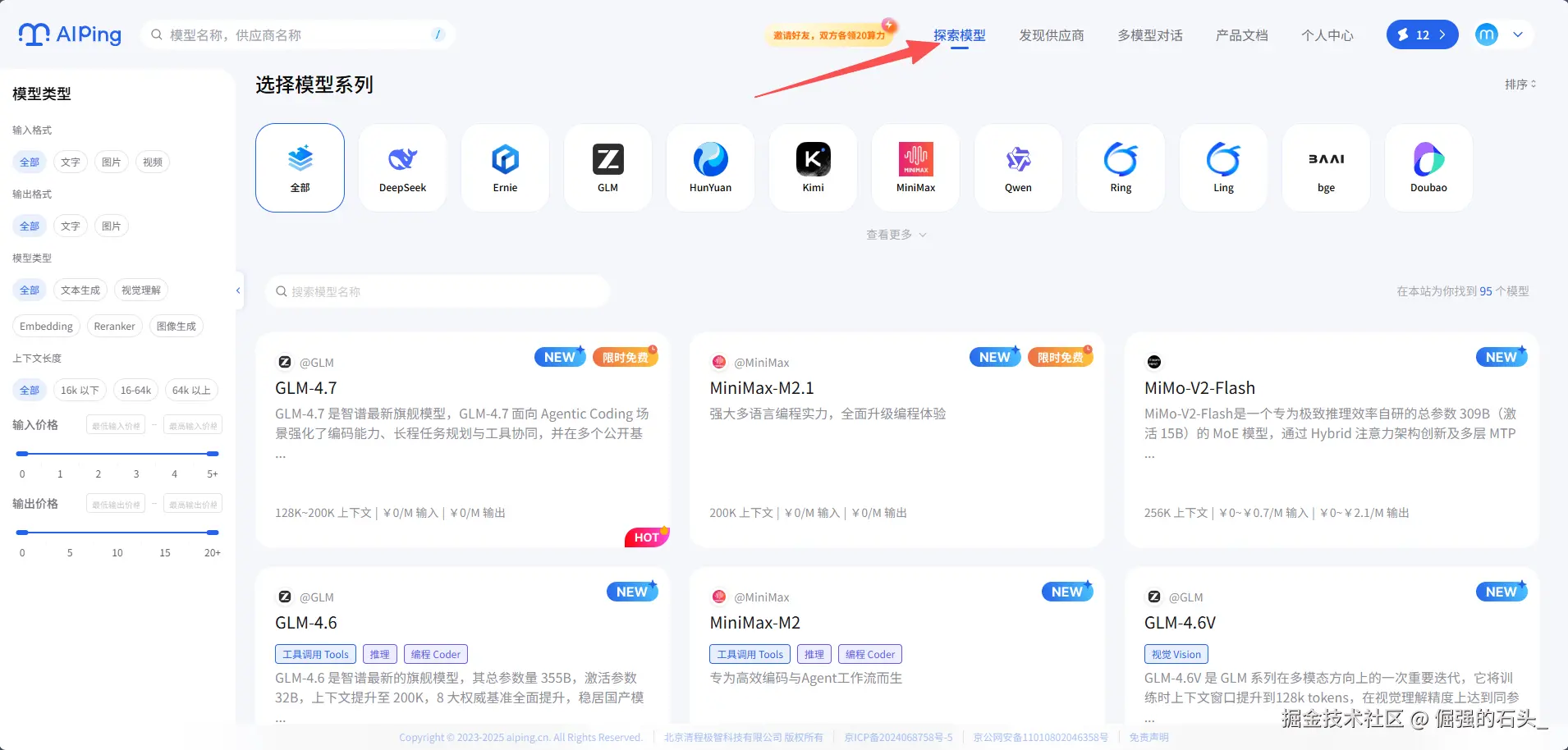Click the 最低输入价格 input box
The image size is (1568, 750).
116,425
